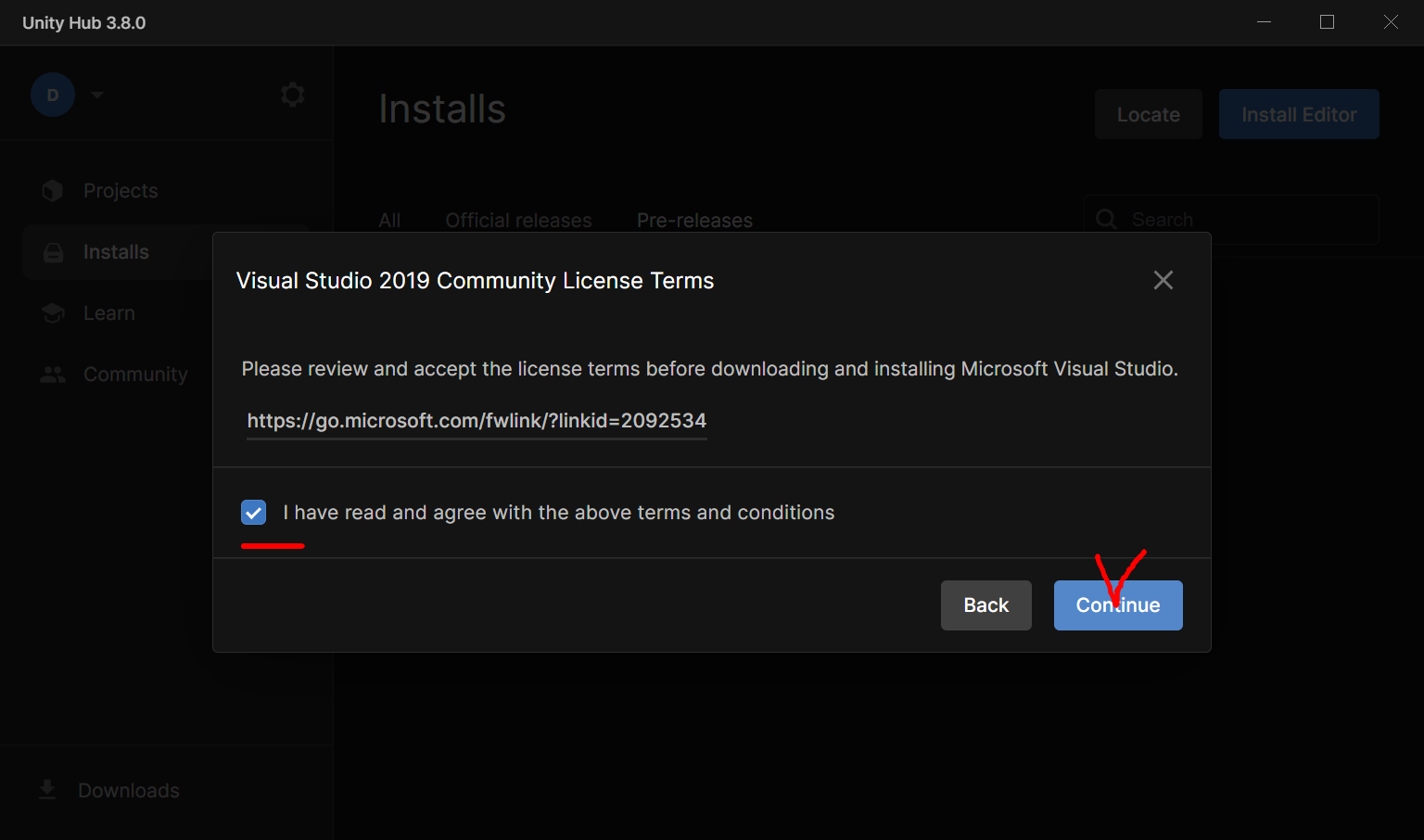Viewport: 1424px width, 840px height.
Task: Click the Community people icon
Action: tap(53, 375)
